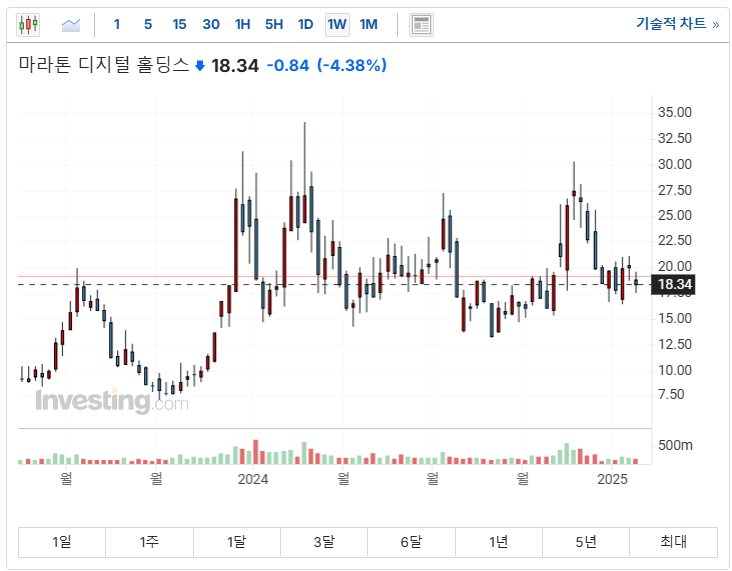Open the news table icon in toolbar

pyautogui.click(x=421, y=25)
